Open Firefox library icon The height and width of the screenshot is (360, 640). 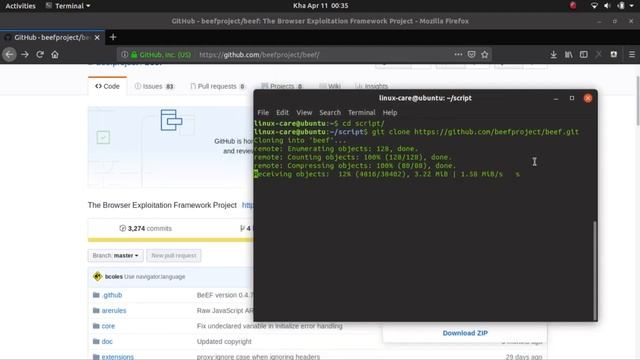[569, 54]
